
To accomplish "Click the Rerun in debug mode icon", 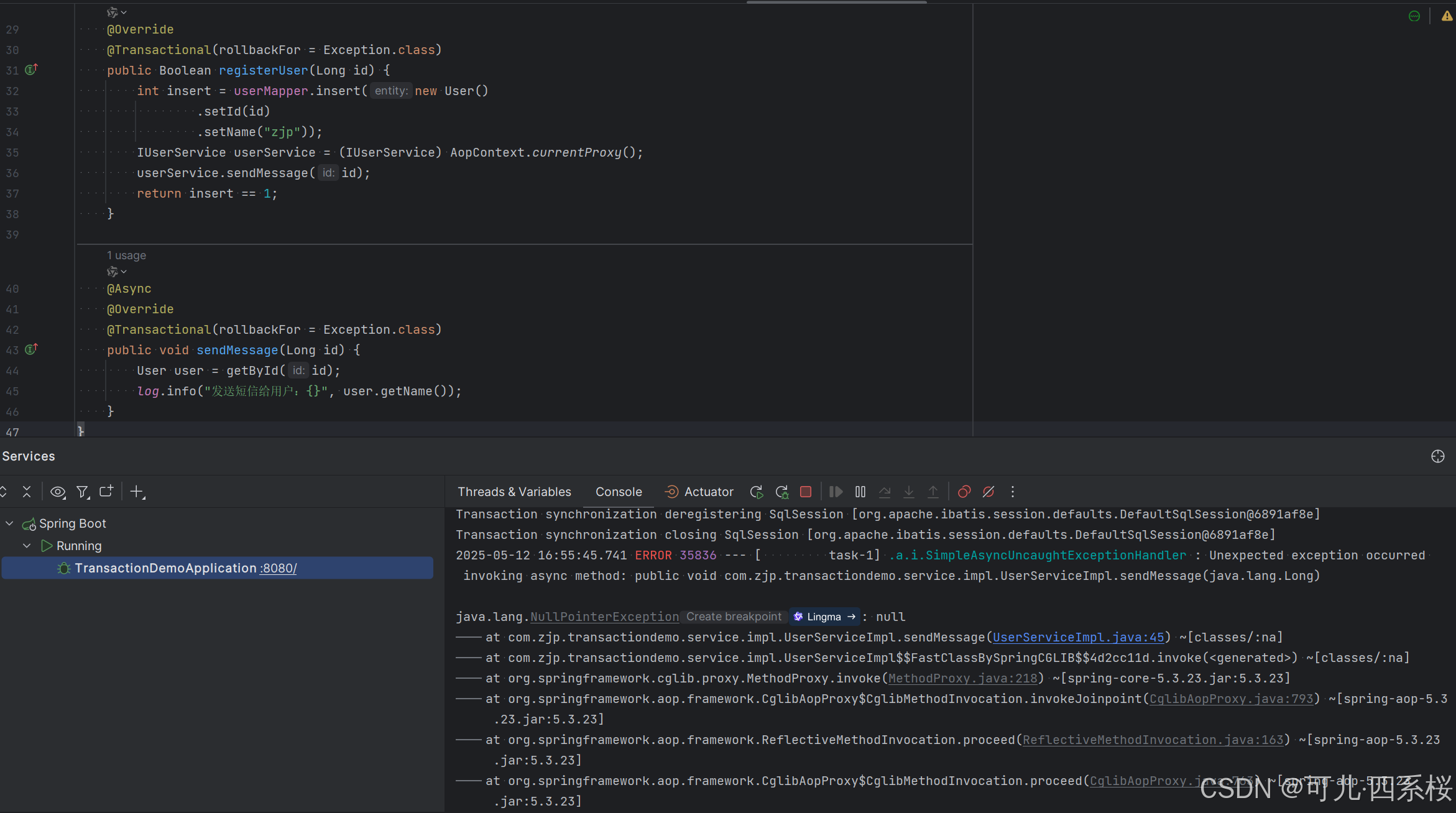I will click(x=782, y=492).
